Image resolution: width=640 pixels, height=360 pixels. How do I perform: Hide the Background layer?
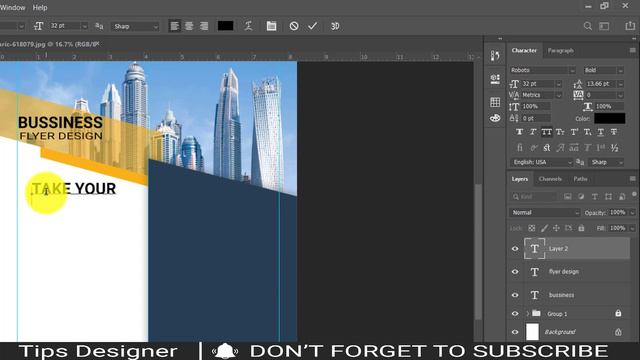(x=515, y=332)
